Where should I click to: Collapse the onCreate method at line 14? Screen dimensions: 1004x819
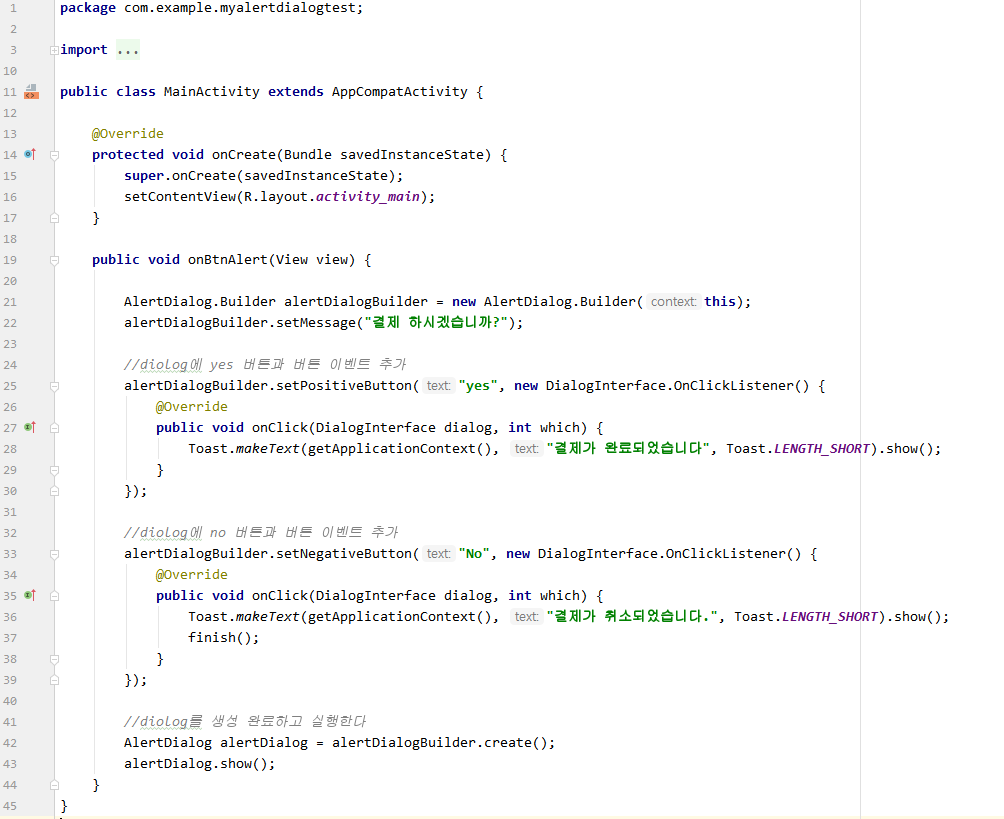click(x=54, y=155)
